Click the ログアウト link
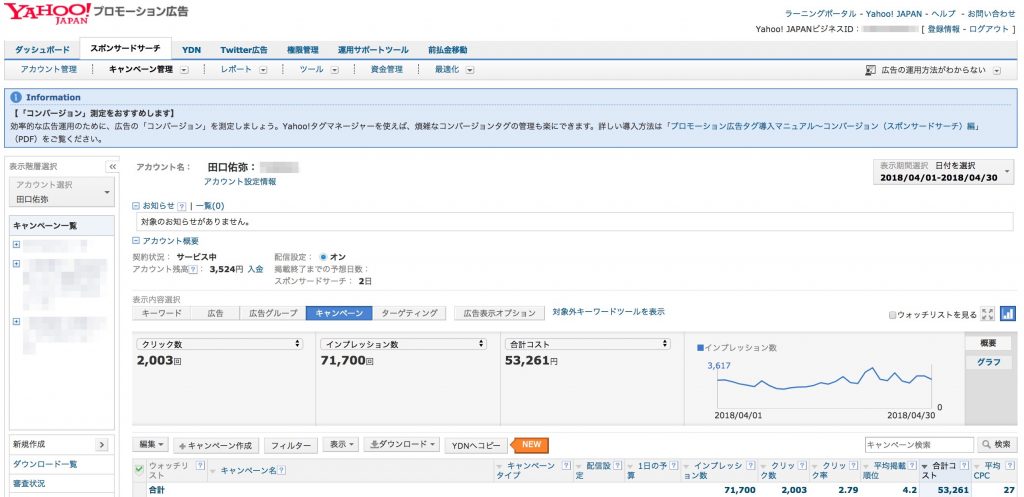 (989, 29)
